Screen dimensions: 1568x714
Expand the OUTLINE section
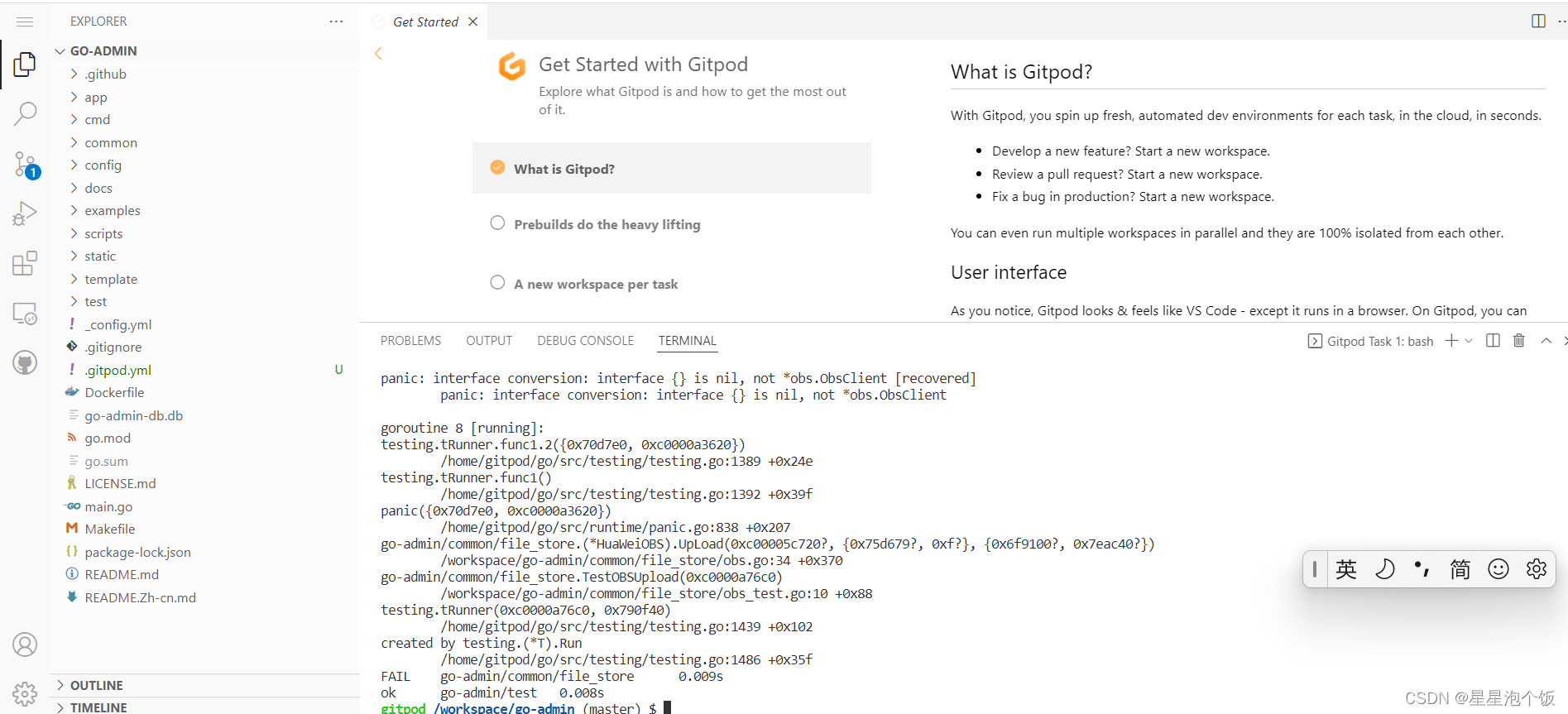[x=204, y=685]
